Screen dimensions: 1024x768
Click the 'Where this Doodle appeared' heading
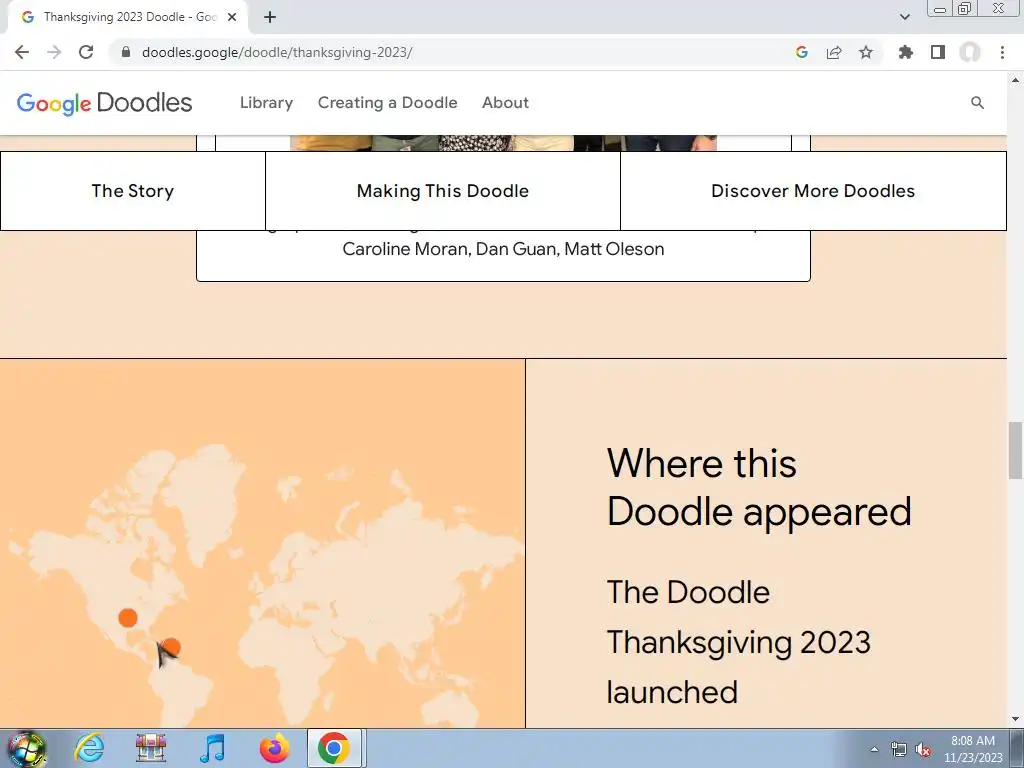pos(759,487)
